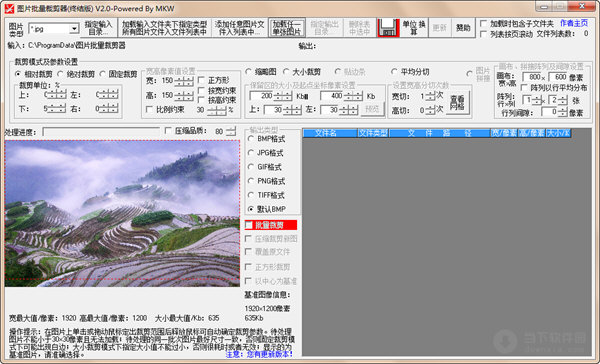Click the red floppy disk save icon
The image size is (600, 364).
tap(388, 28)
